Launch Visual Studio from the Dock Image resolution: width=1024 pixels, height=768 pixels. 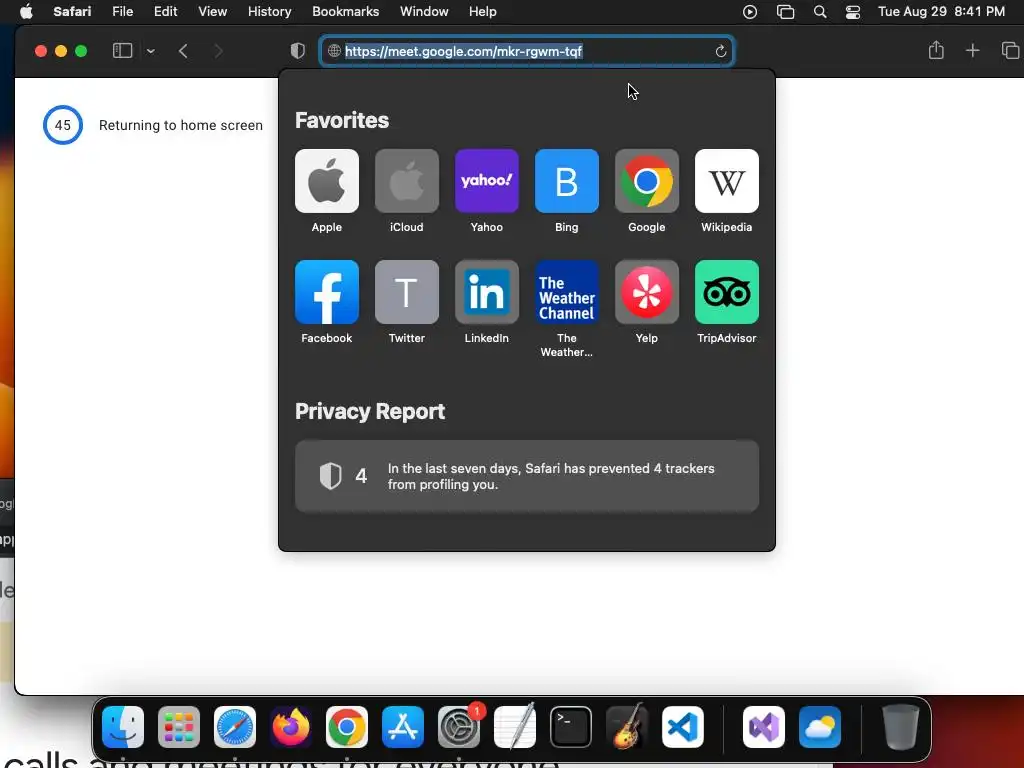point(763,727)
